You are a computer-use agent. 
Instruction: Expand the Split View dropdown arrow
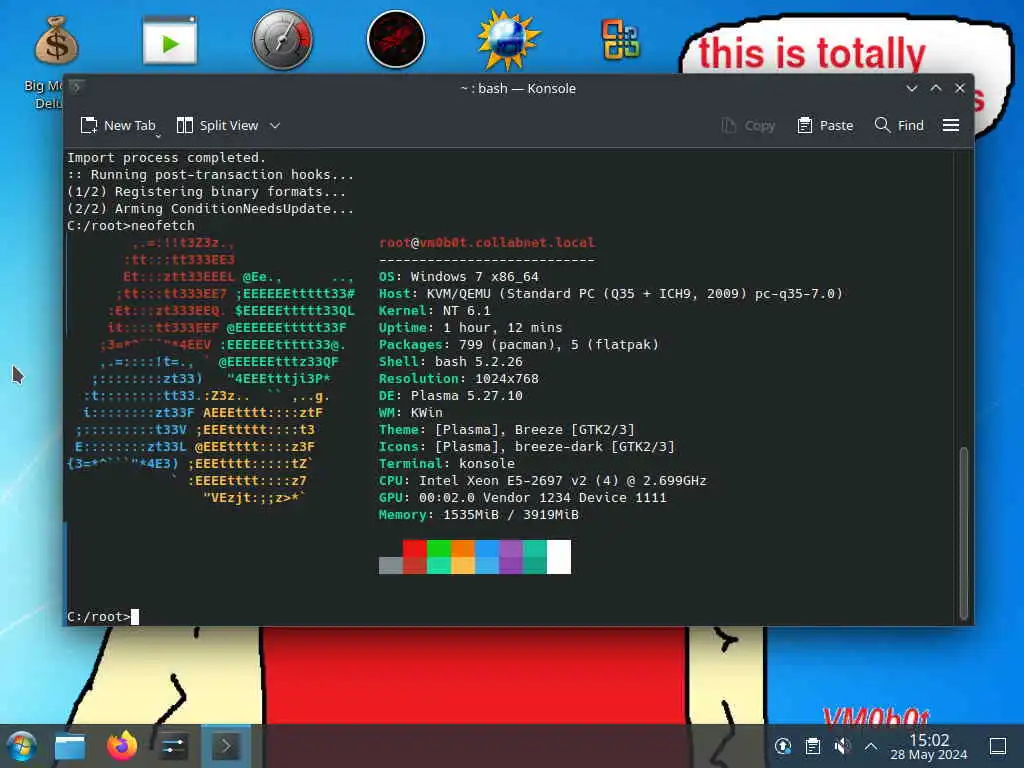(x=275, y=125)
